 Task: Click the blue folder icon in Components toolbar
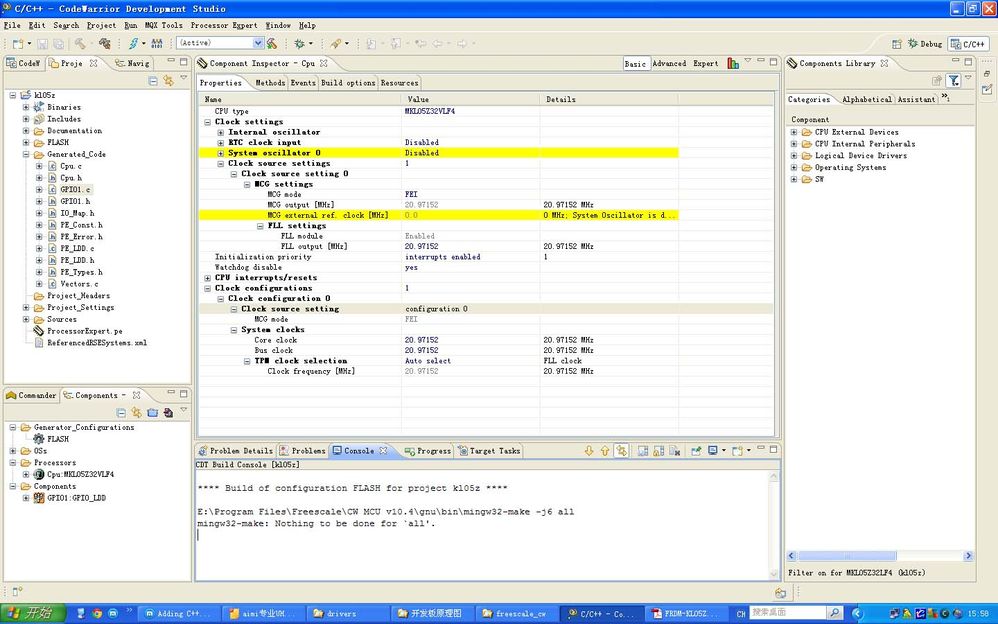click(x=152, y=413)
